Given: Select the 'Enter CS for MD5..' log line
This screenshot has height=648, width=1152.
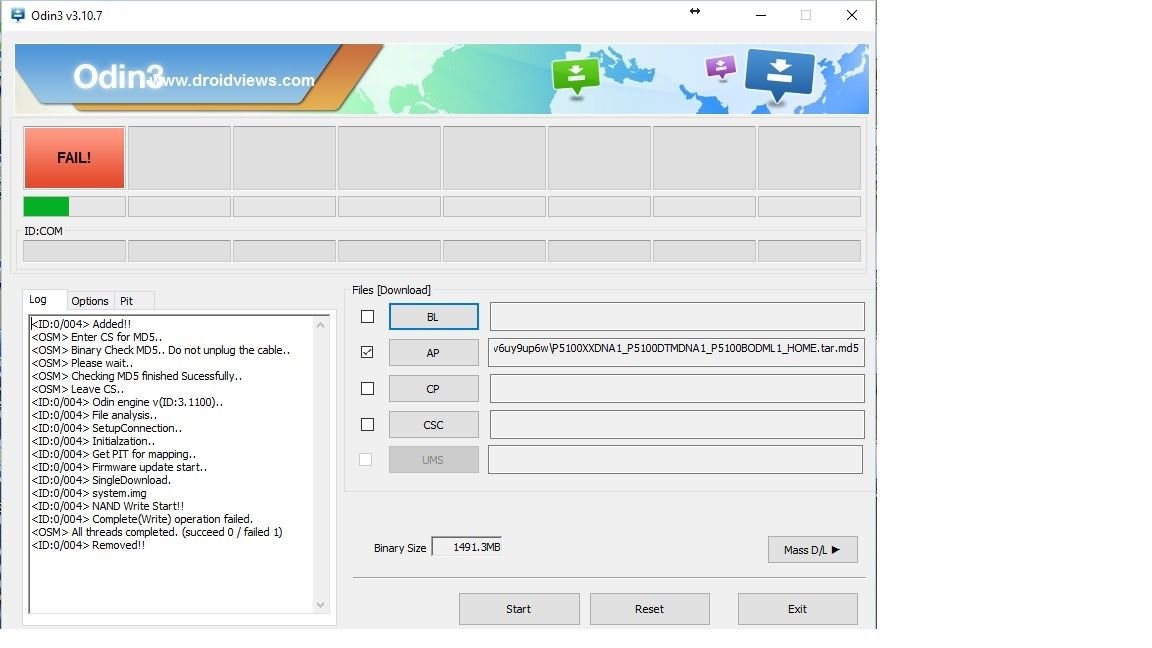Looking at the screenshot, I should (x=97, y=337).
